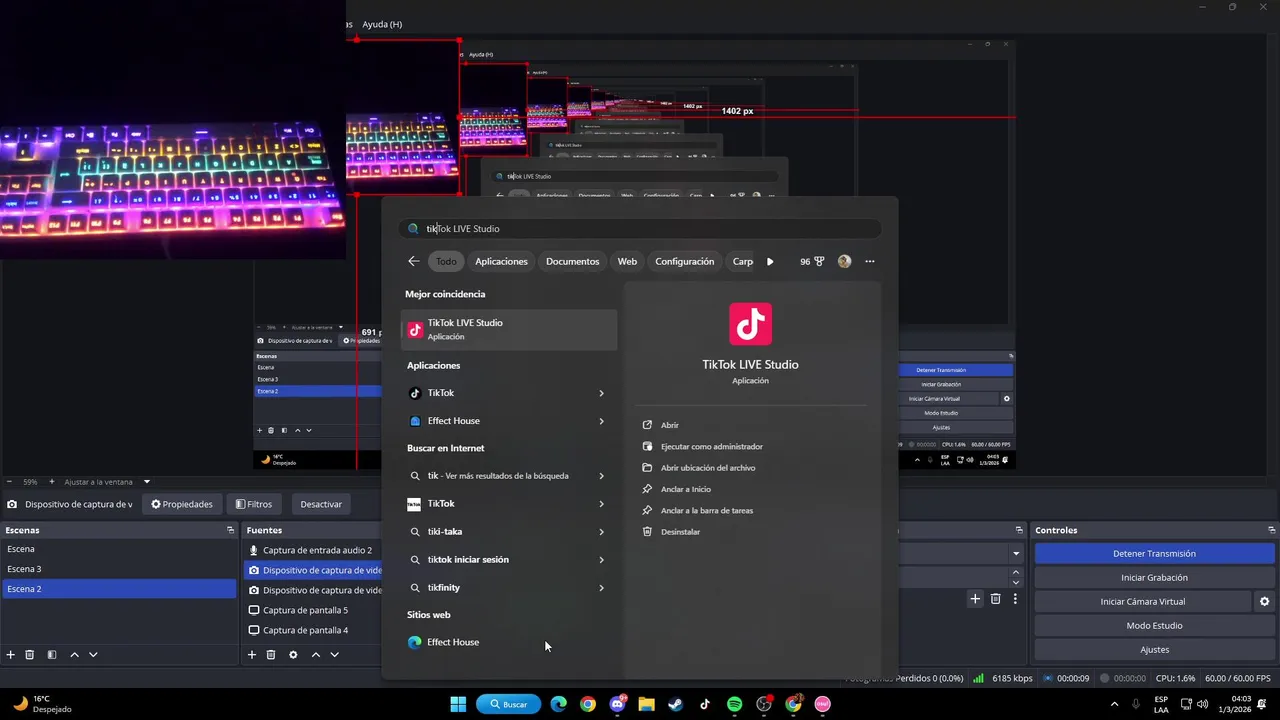Move selected source up in Fuentes
Viewport: 1280px width, 720px height.
315,655
